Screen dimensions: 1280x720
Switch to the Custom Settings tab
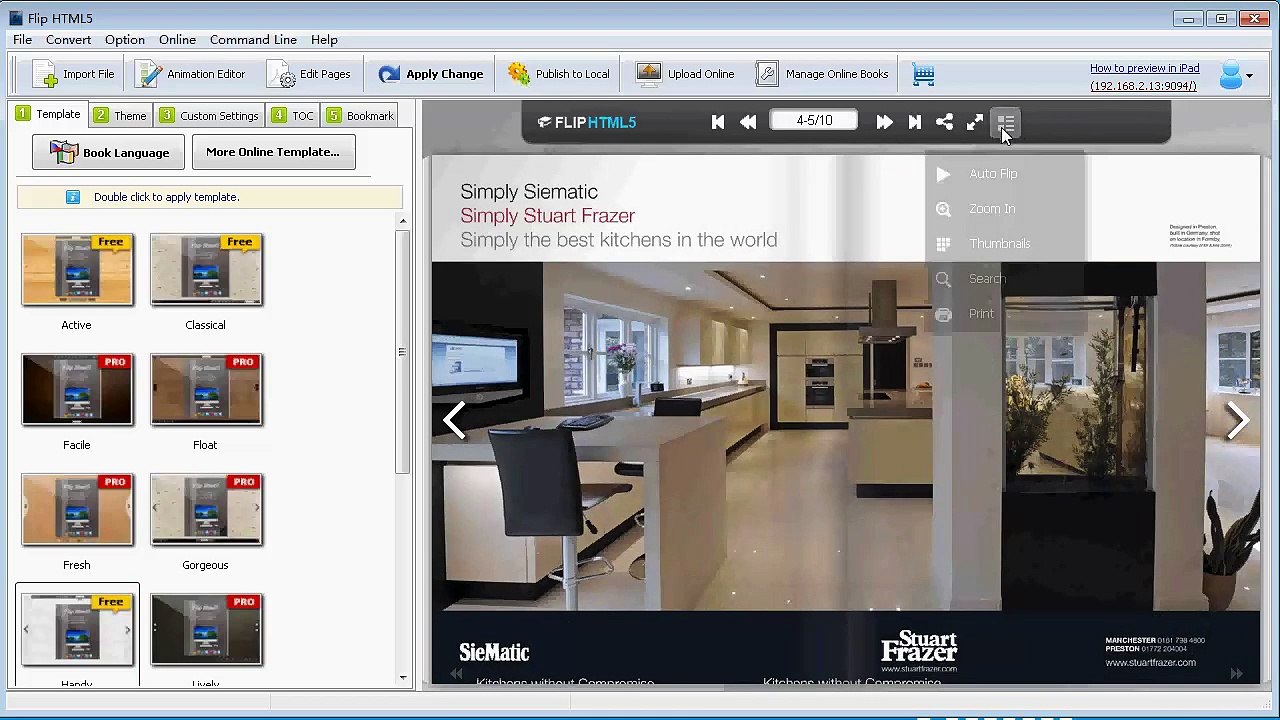(210, 116)
